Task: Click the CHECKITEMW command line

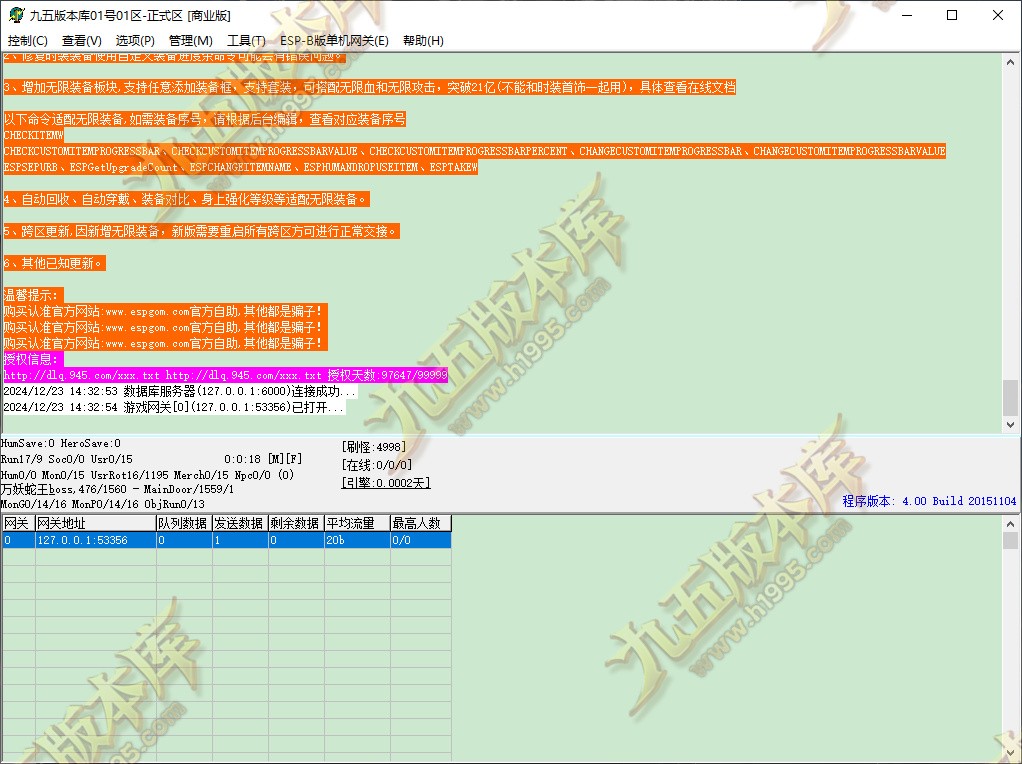Action: tap(33, 135)
